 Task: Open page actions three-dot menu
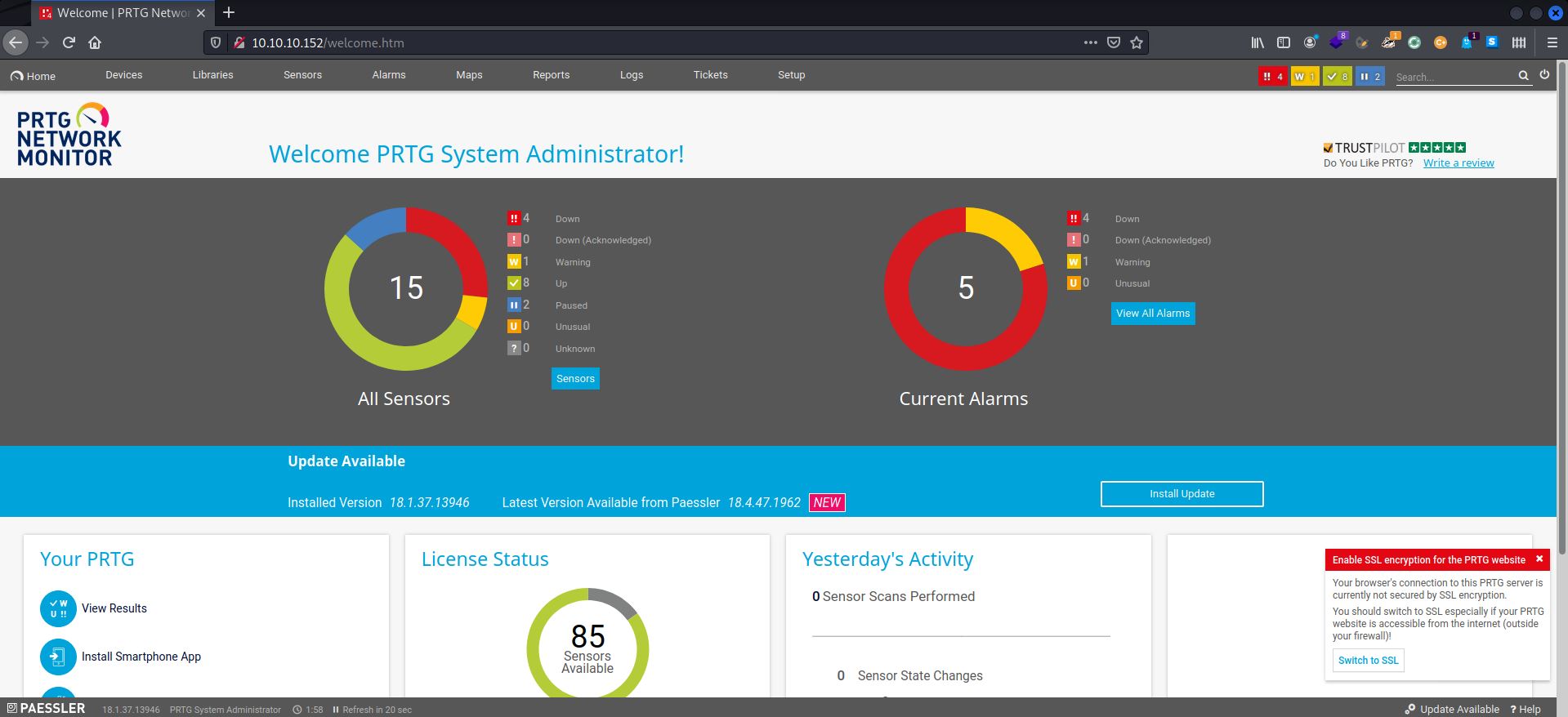point(1090,42)
